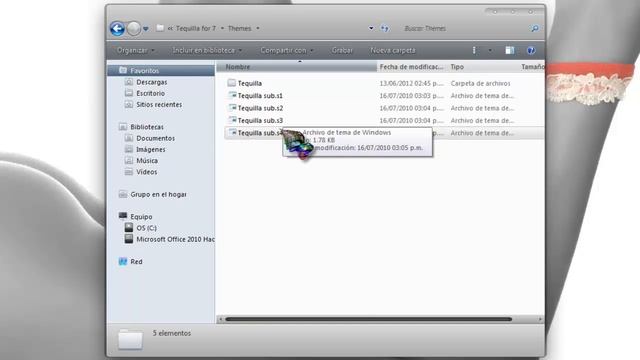Image resolution: width=640 pixels, height=360 pixels.
Task: Select Red network item
Action: tap(136, 262)
